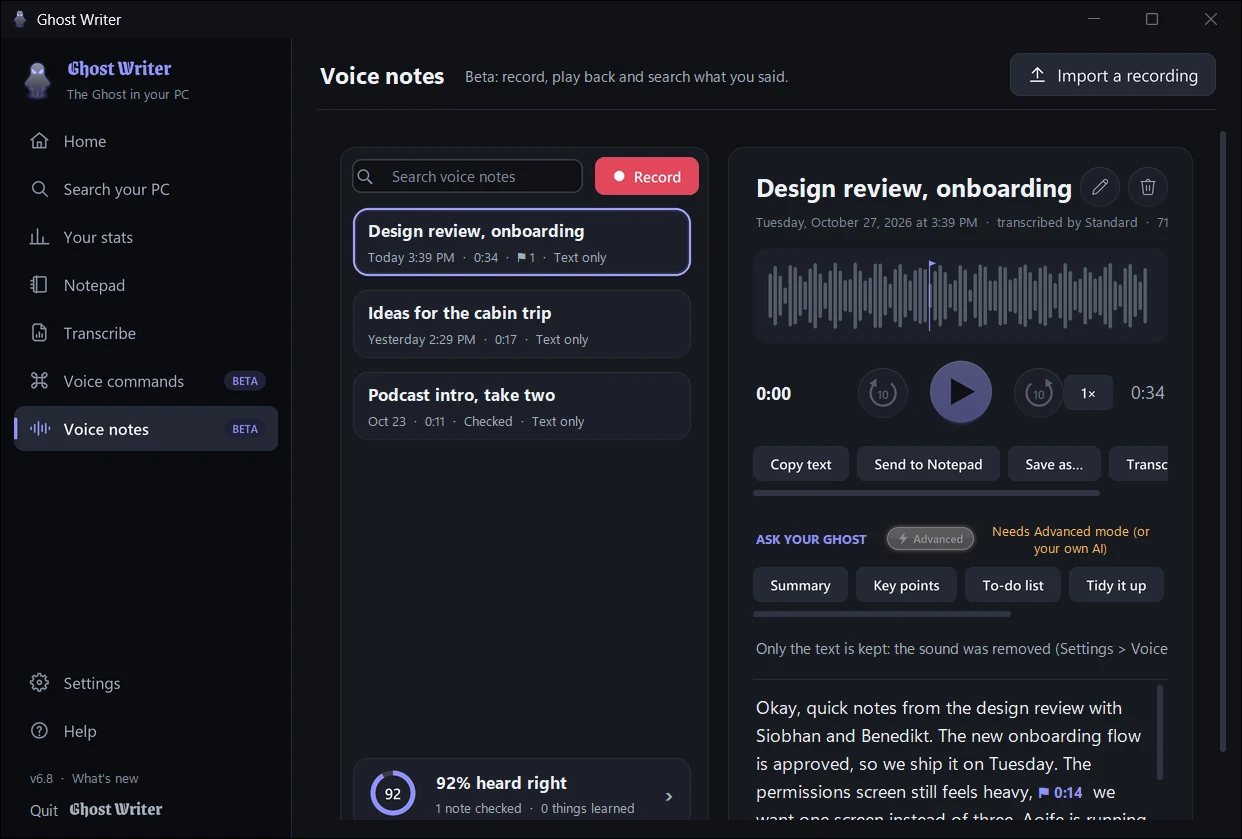Open the Ideas for the cabin trip note
Screen dimensions: 1242x839
522,324
